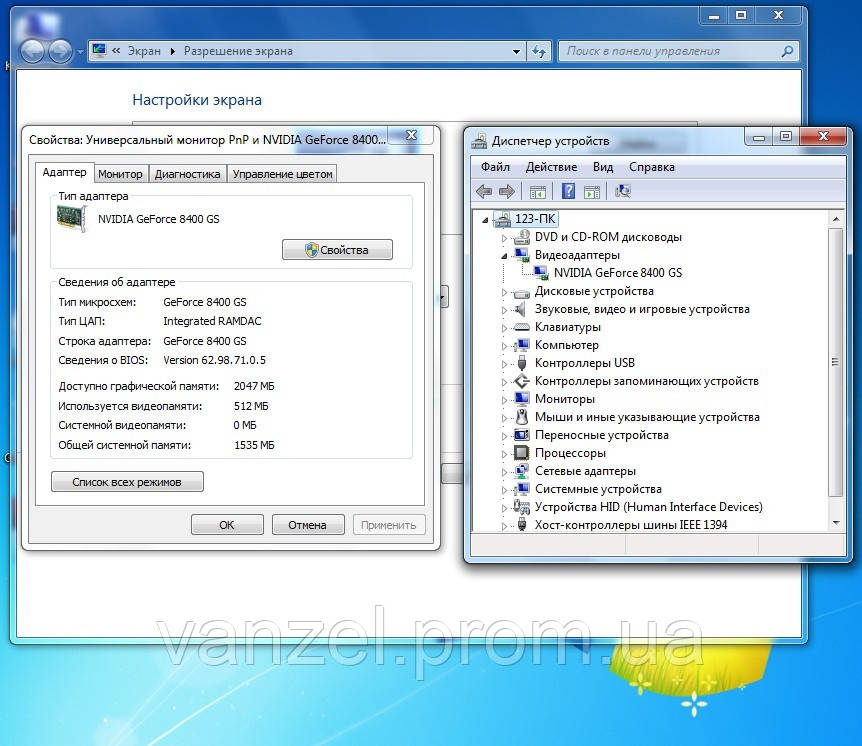The image size is (862, 746).
Task: Click the back arrow in Device Manager toolbar
Action: (484, 191)
